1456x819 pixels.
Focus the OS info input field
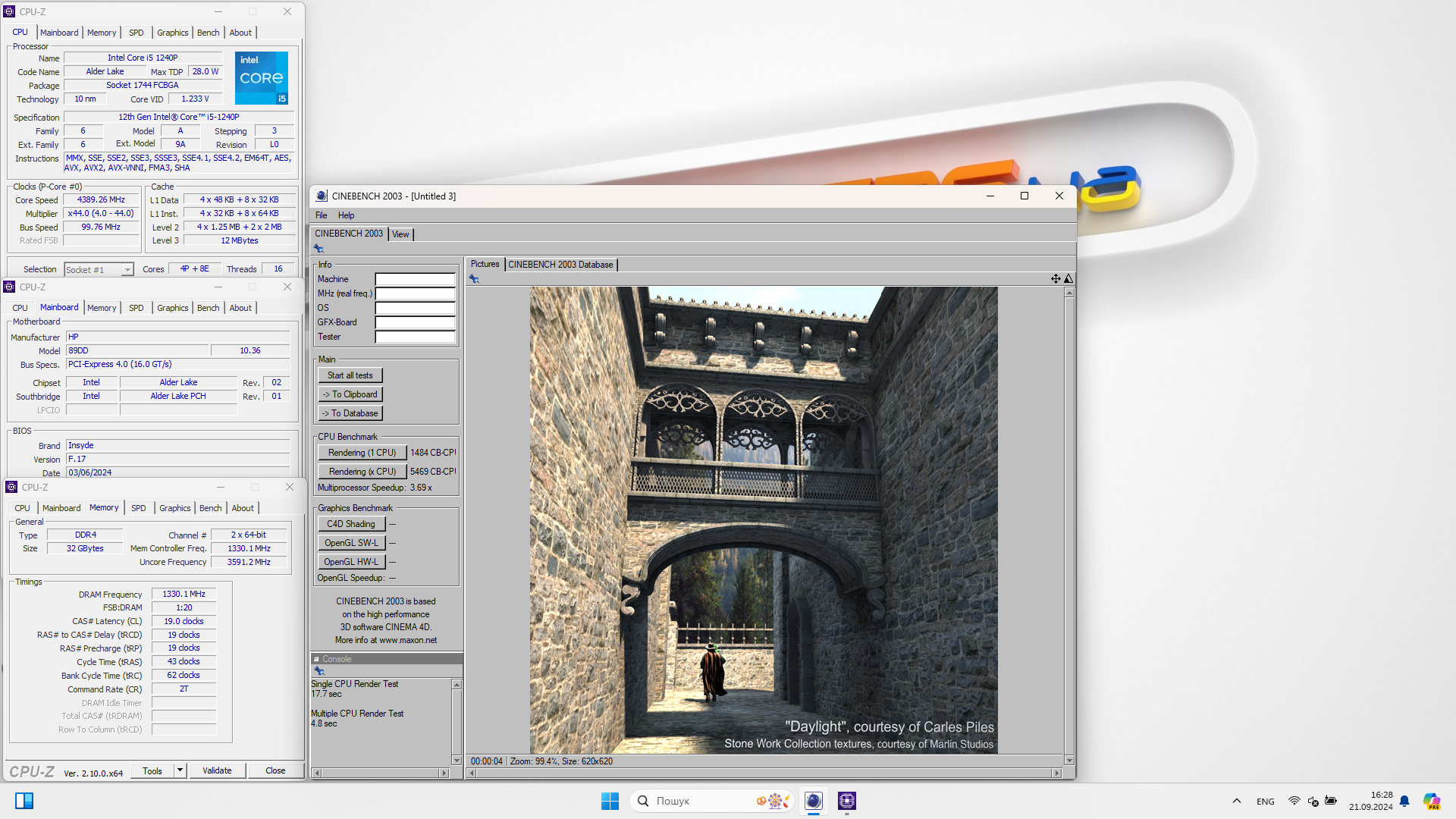(x=416, y=308)
